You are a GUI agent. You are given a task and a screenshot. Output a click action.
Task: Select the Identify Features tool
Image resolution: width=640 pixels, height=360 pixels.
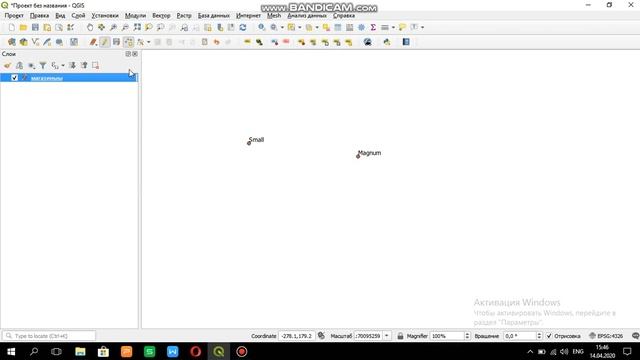coord(262,27)
